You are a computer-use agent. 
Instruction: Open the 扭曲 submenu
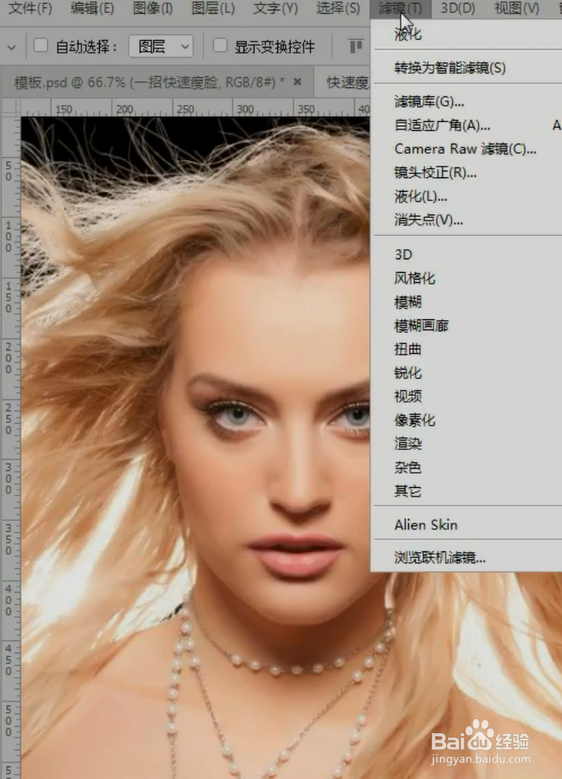407,349
